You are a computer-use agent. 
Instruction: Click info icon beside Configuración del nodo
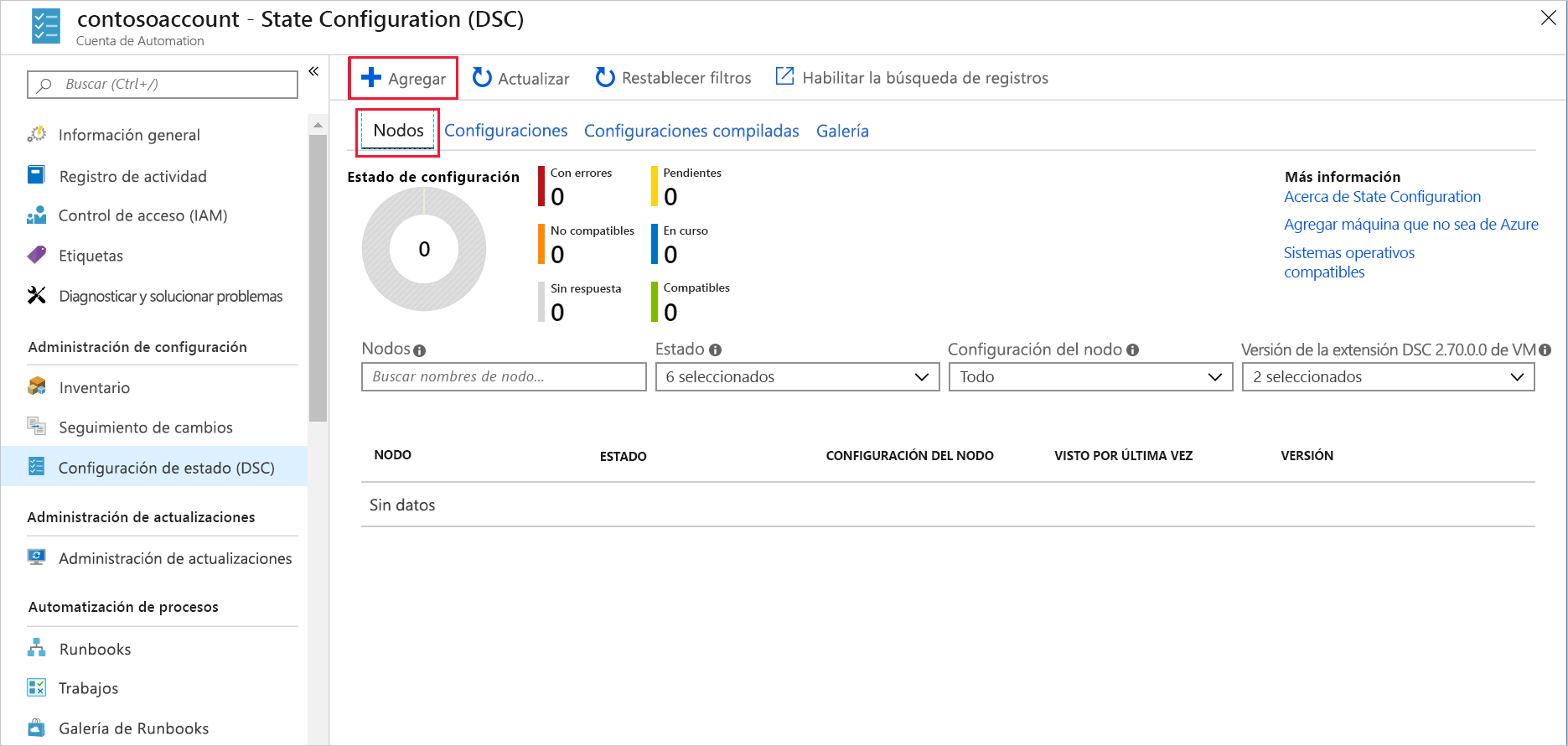[1133, 350]
